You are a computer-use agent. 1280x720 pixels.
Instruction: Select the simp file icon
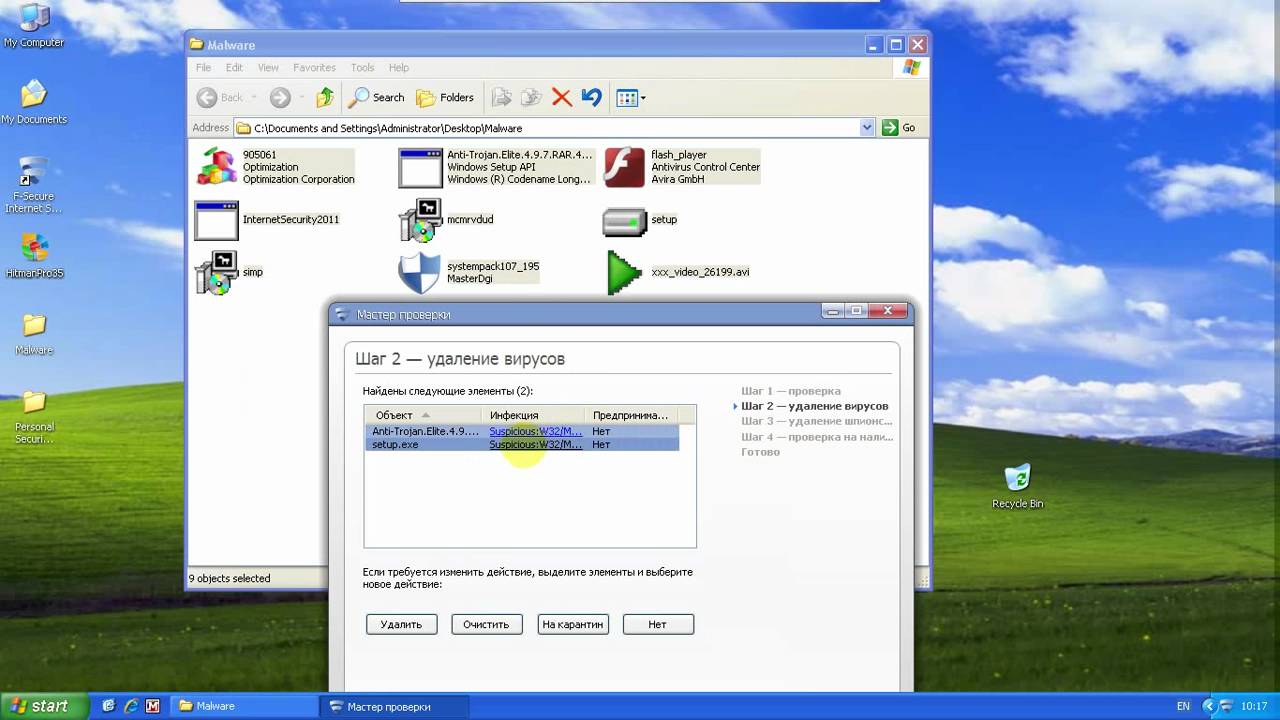coord(216,273)
